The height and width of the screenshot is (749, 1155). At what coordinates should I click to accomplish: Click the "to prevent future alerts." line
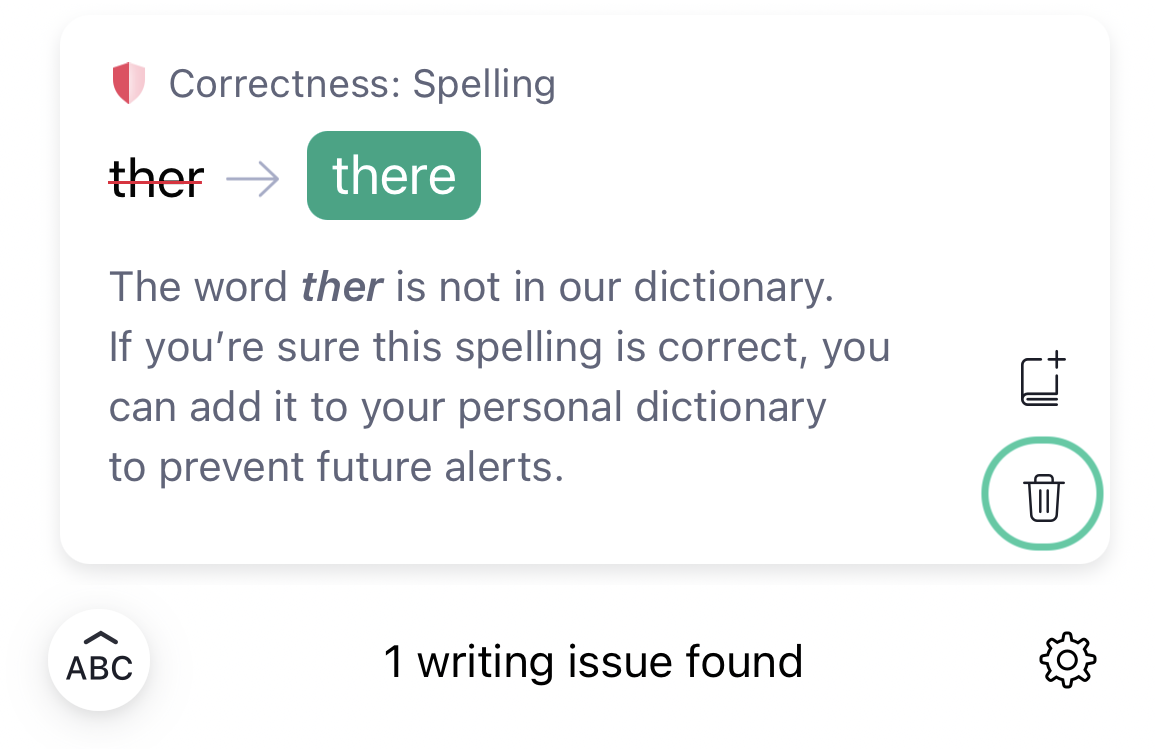pyautogui.click(x=336, y=467)
